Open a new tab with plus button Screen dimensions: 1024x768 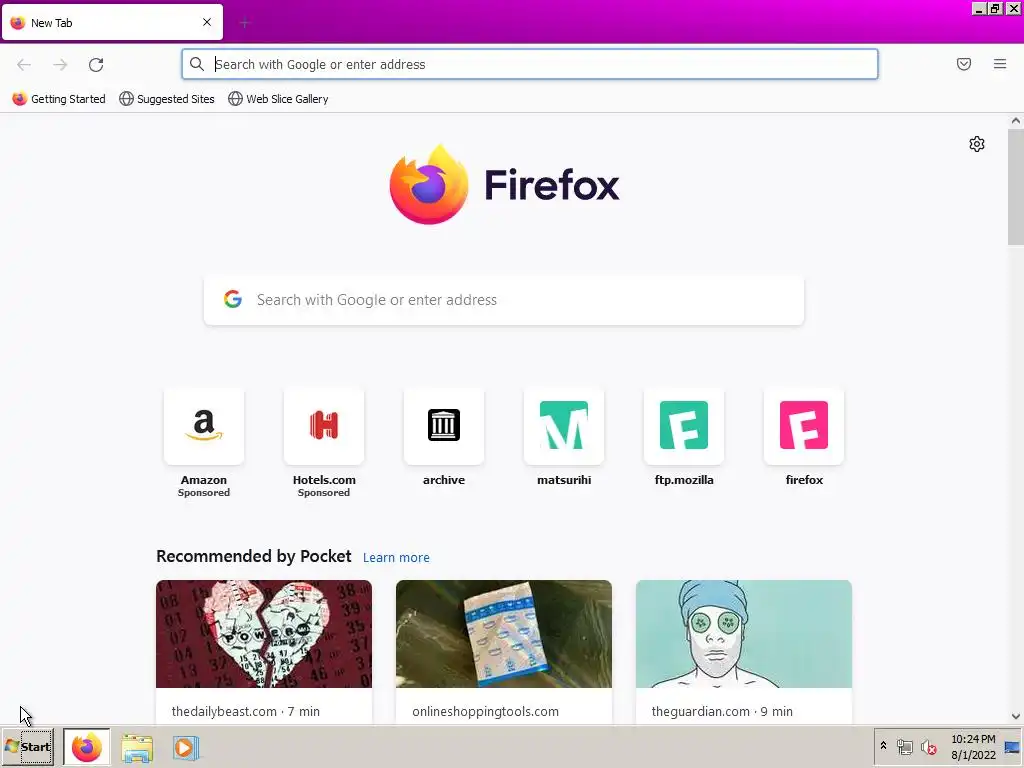pyautogui.click(x=244, y=24)
